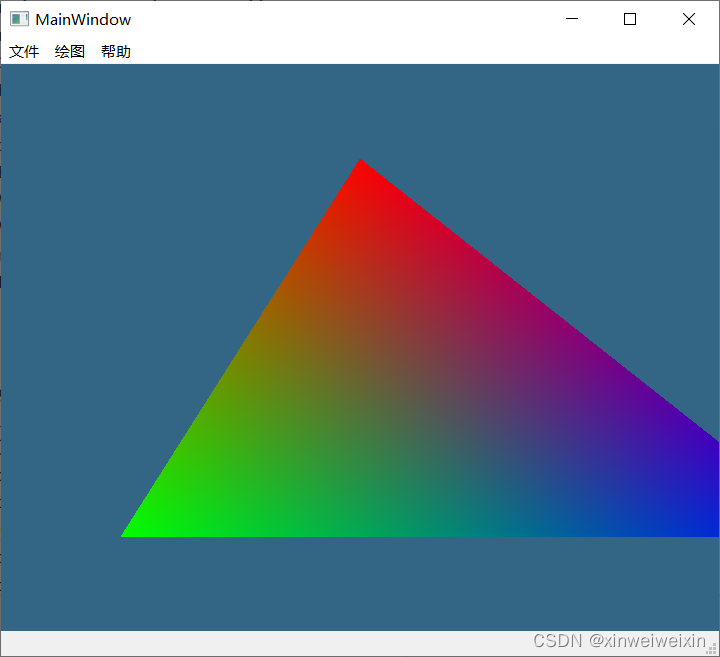720x657 pixels.
Task: Maximize the MainWindow window
Action: coord(630,19)
